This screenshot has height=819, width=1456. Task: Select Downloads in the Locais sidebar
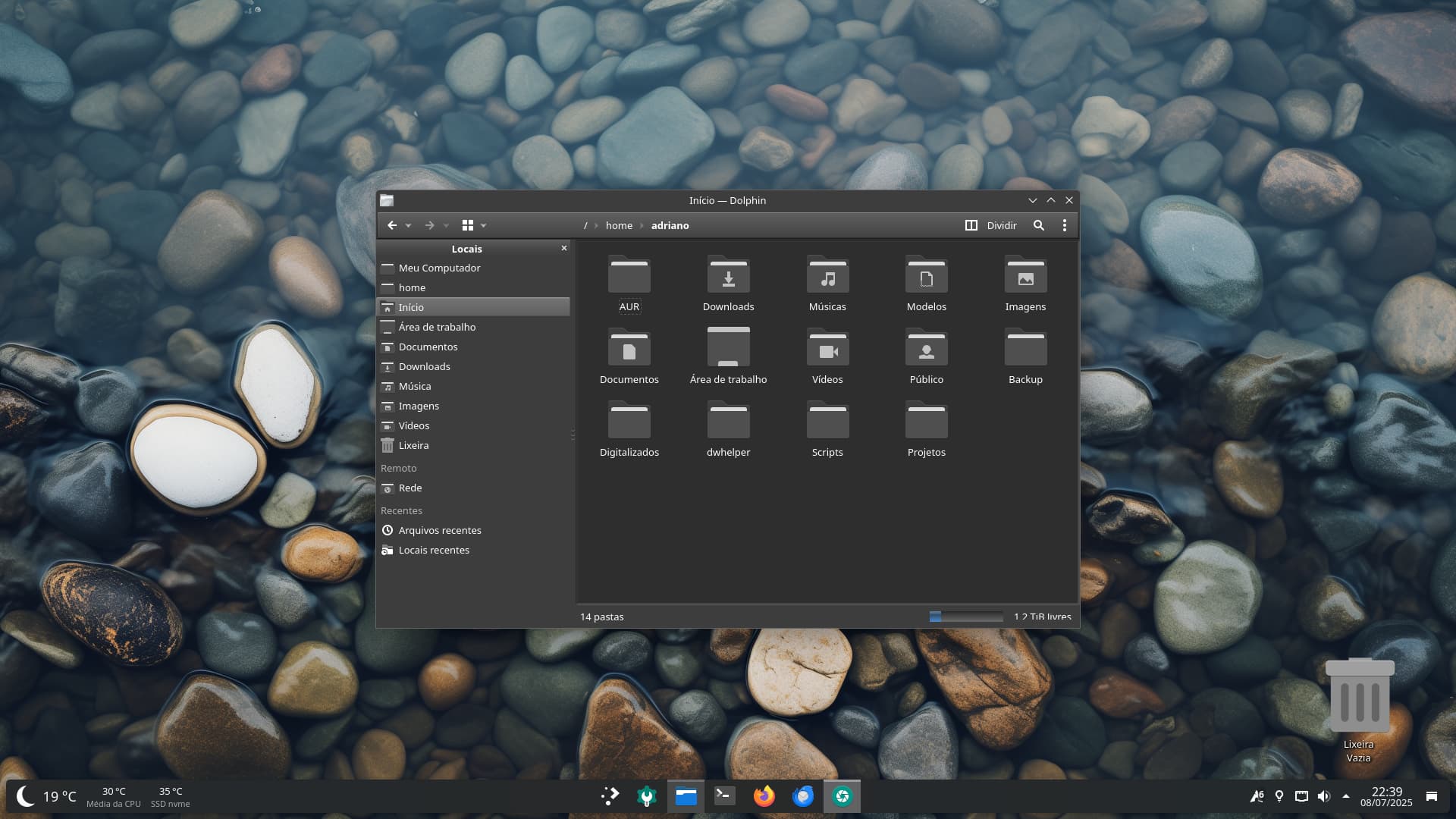click(424, 366)
